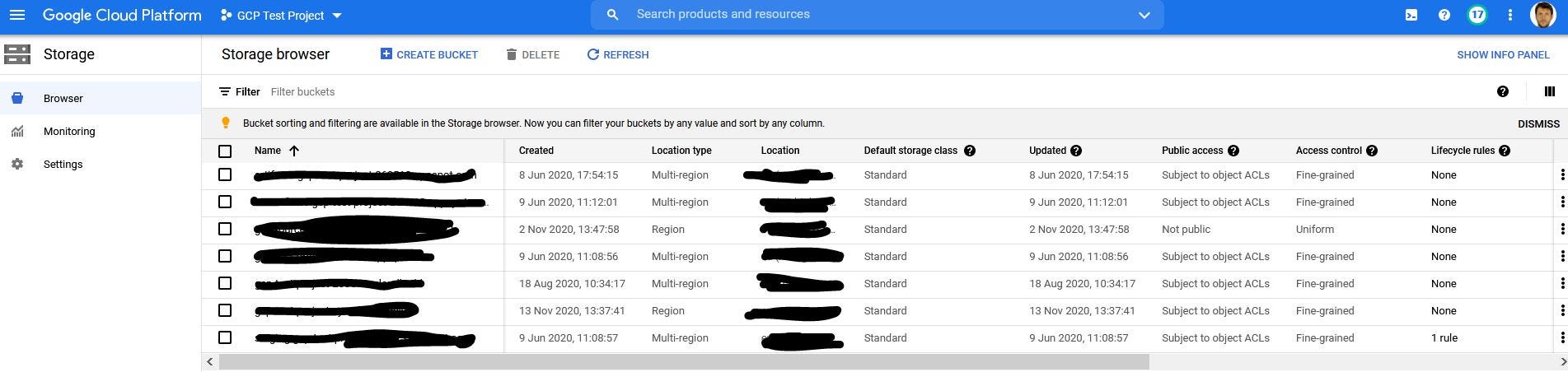Screen dimensions: 1568x372
Task: Open column display options icon
Action: tap(1549, 91)
